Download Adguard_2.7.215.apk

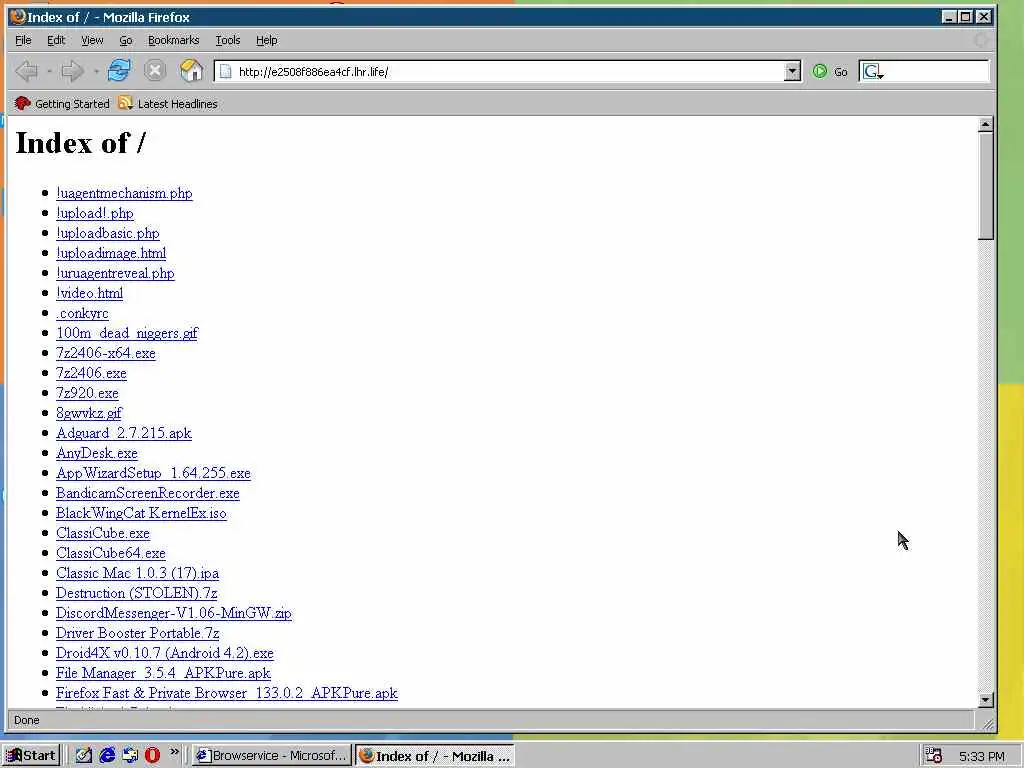(x=124, y=433)
